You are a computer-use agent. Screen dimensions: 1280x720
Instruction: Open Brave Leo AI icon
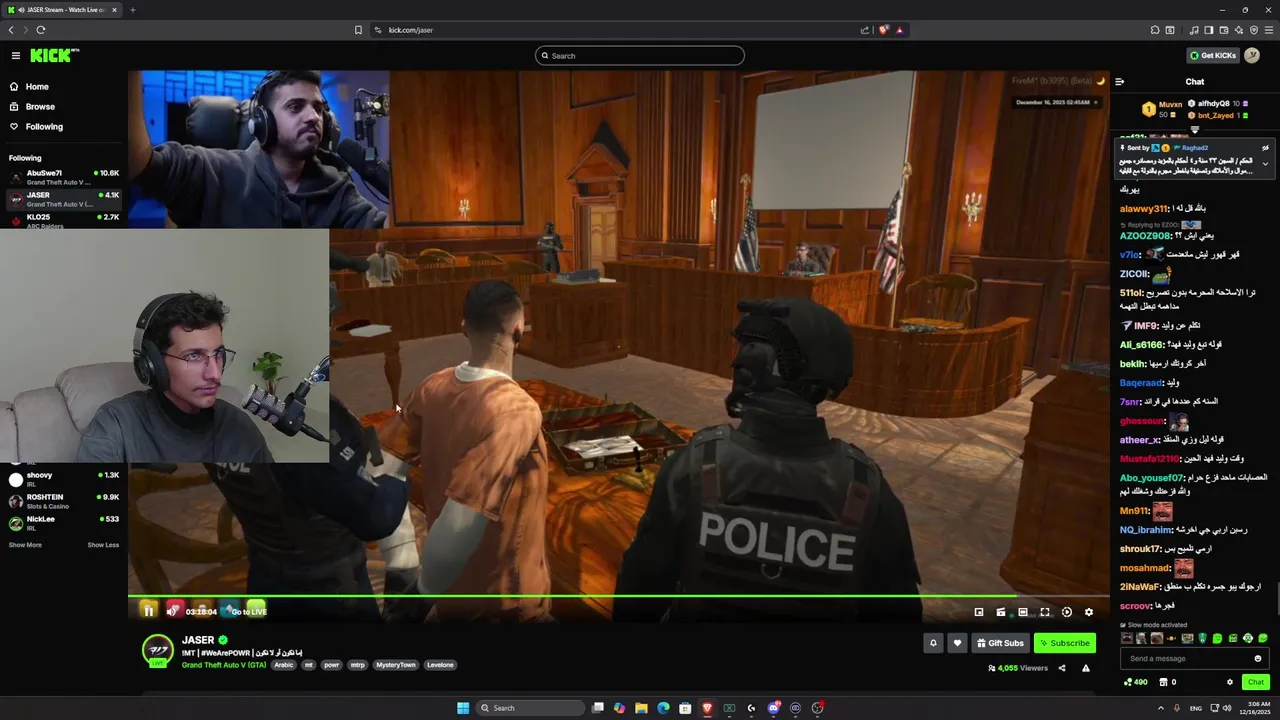(x=1239, y=30)
